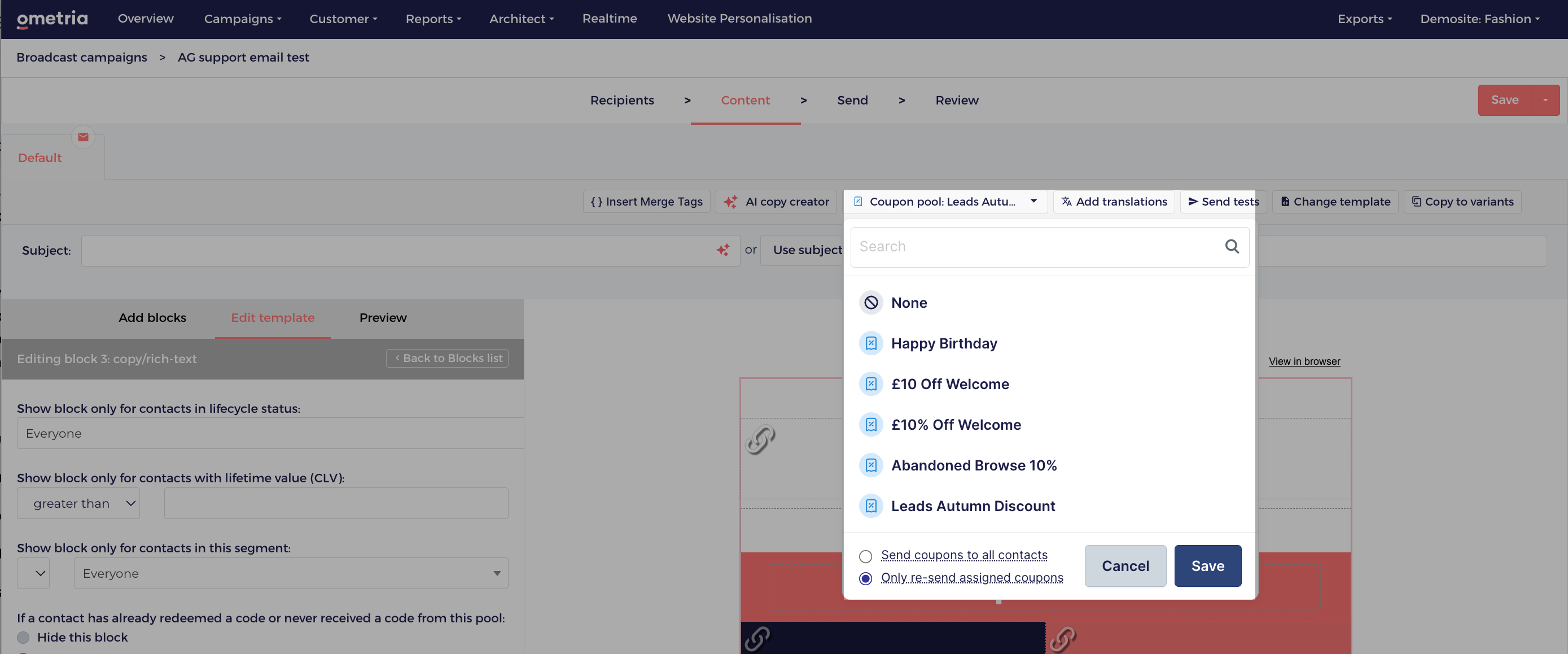
Task: Click the Leads Autumn Discount coupon icon
Action: point(871,505)
